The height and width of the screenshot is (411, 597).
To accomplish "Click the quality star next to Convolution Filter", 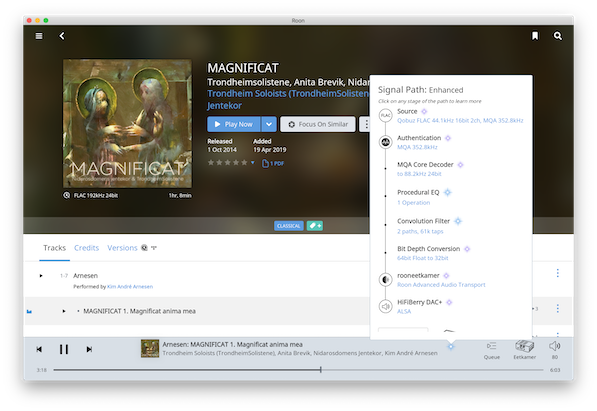I will pyautogui.click(x=458, y=221).
